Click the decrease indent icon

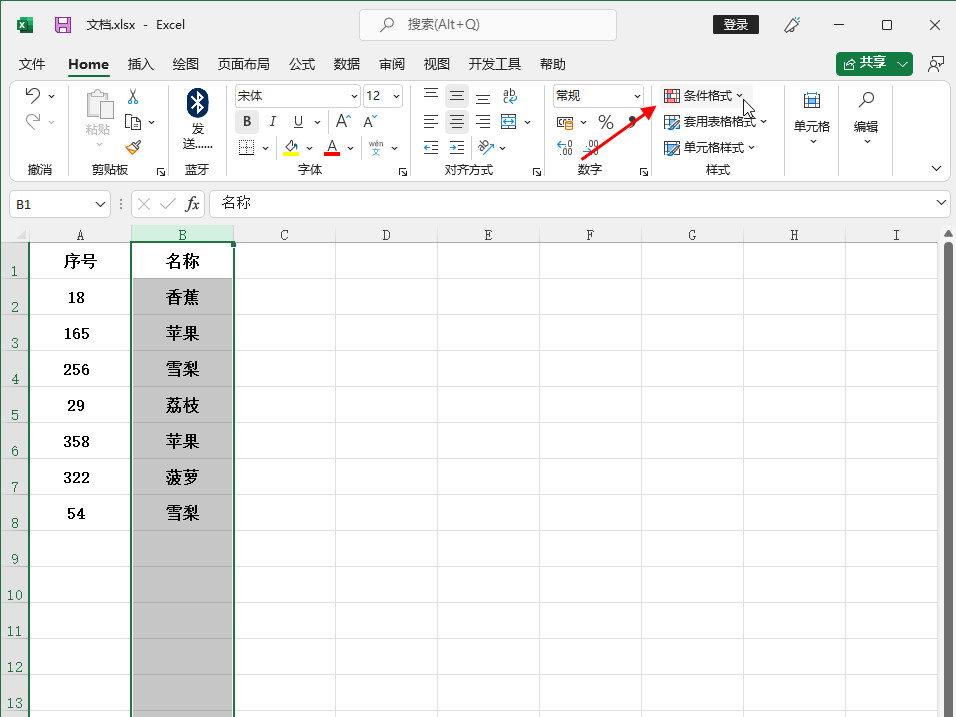[431, 148]
